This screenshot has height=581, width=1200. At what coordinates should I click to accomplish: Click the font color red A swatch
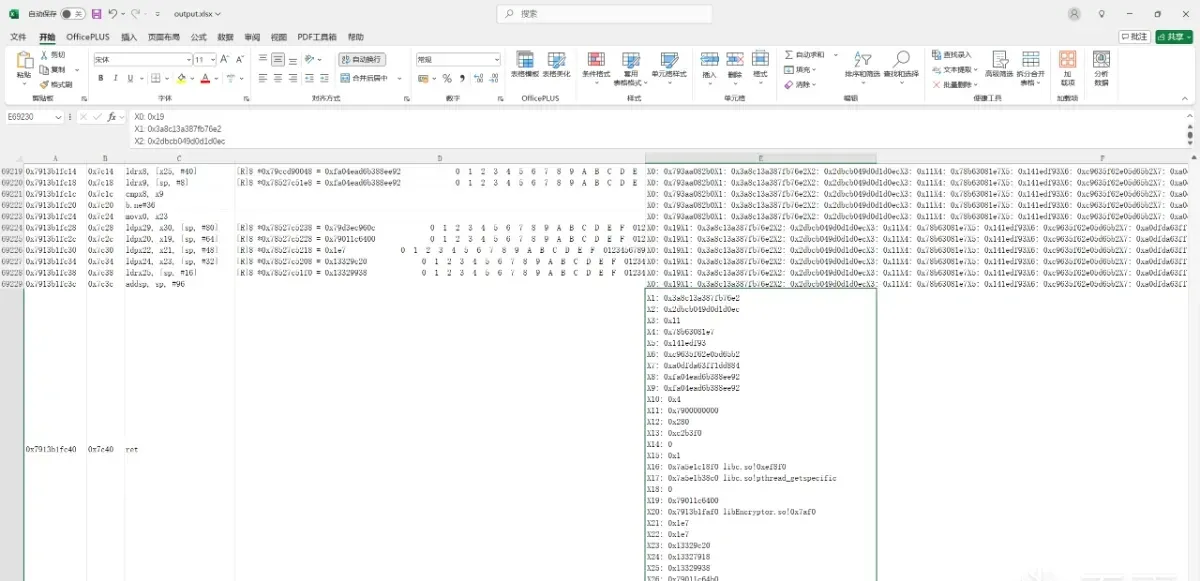click(x=205, y=78)
